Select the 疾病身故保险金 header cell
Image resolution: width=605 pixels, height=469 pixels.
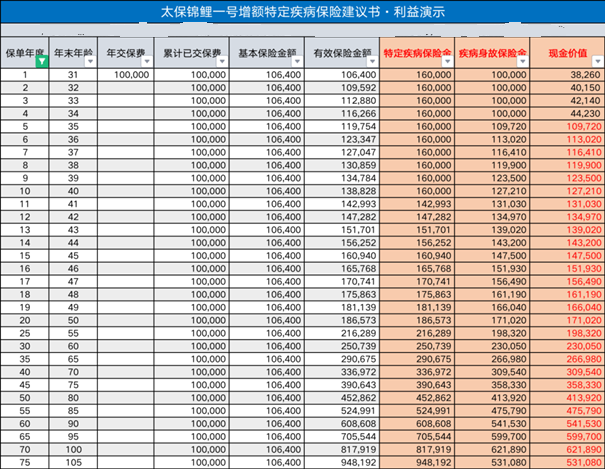pyautogui.click(x=492, y=53)
